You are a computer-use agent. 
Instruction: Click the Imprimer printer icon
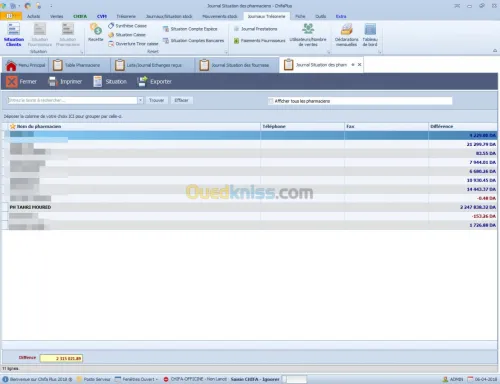[52, 81]
